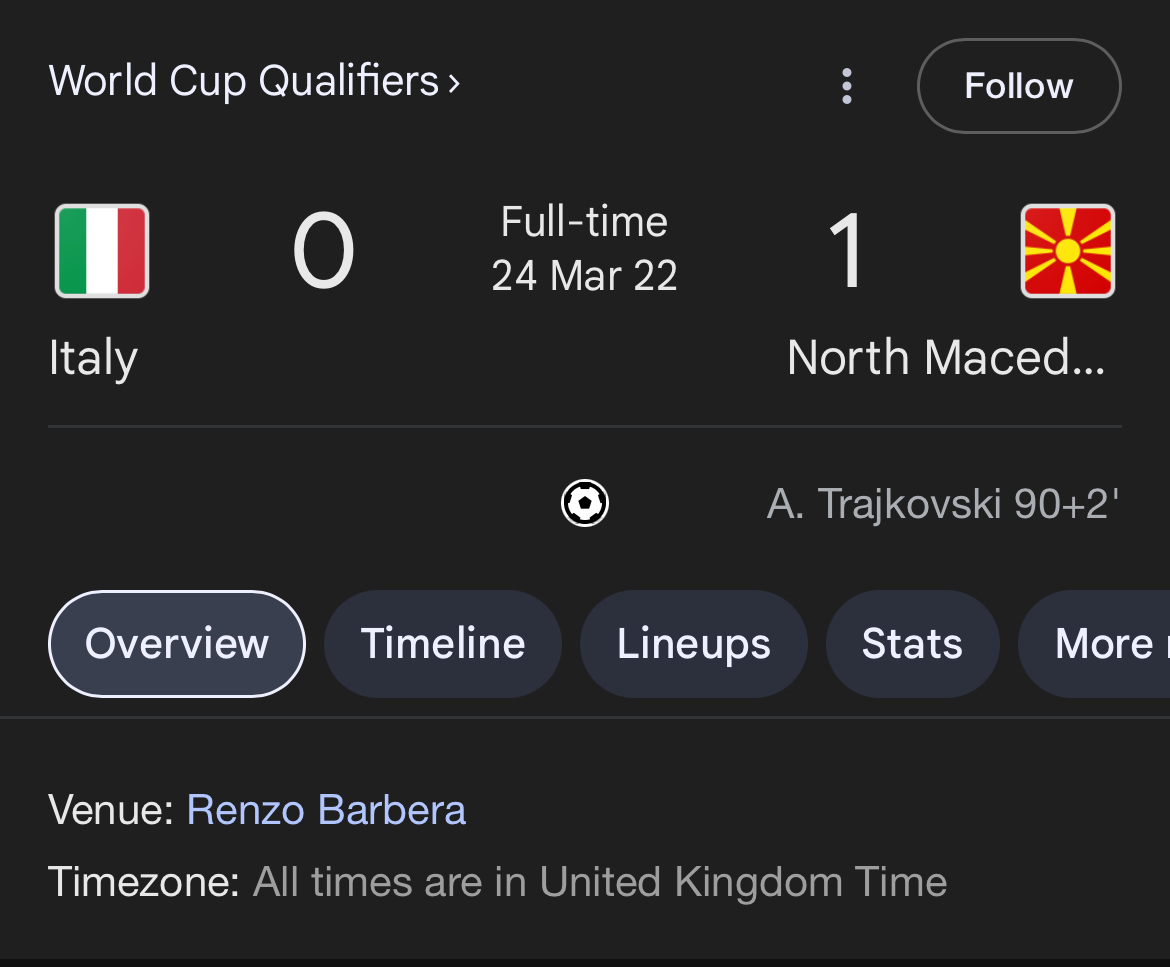
Task: Click North Macedonia's score of 1
Action: pos(847,251)
